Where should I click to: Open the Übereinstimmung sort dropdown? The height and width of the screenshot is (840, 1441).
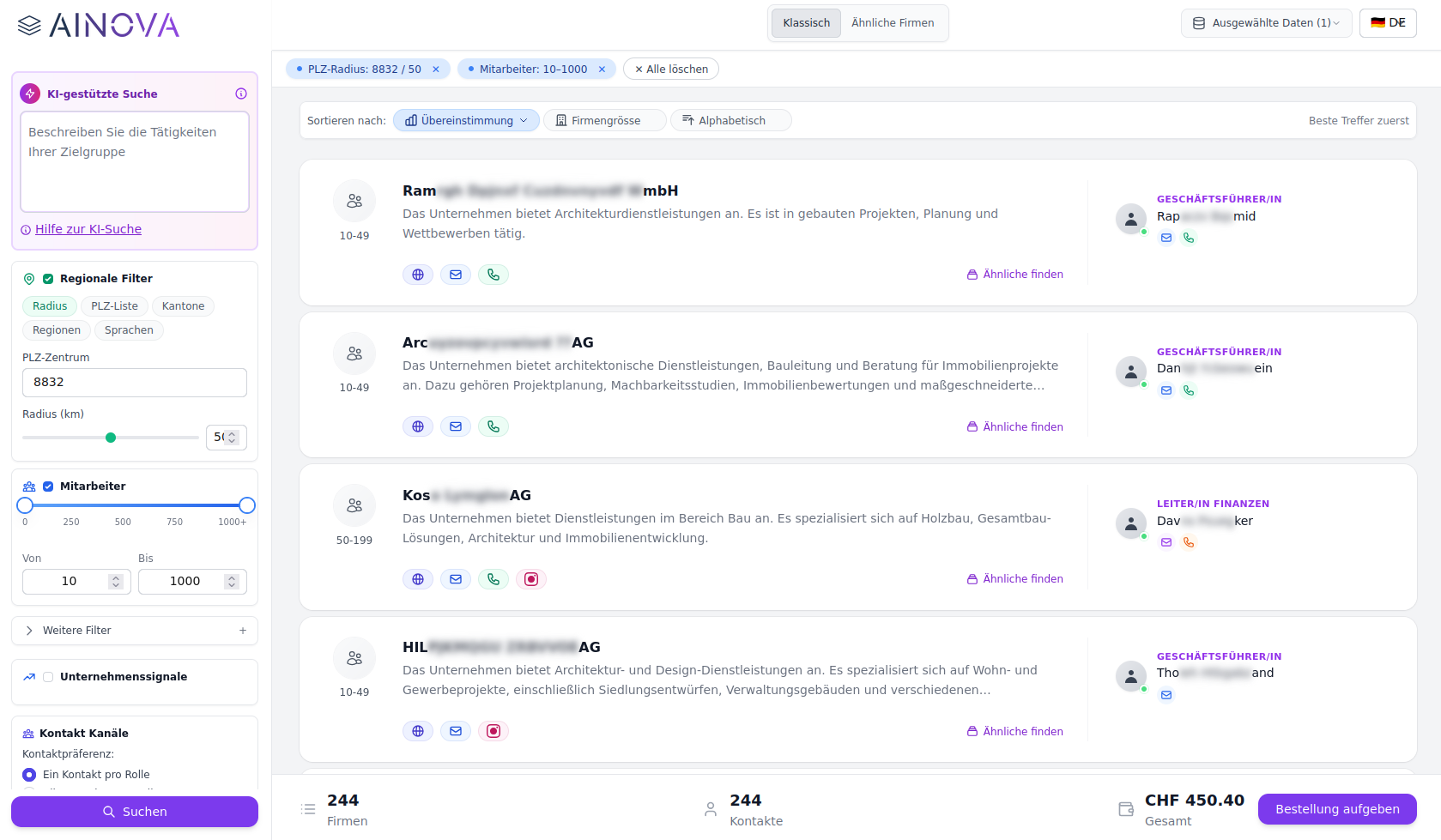[466, 120]
